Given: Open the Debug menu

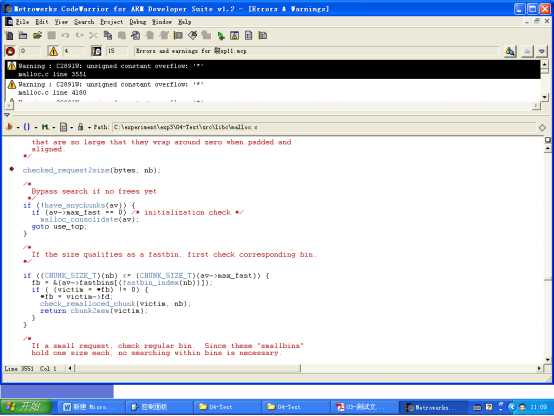Looking at the screenshot, I should coord(138,22).
